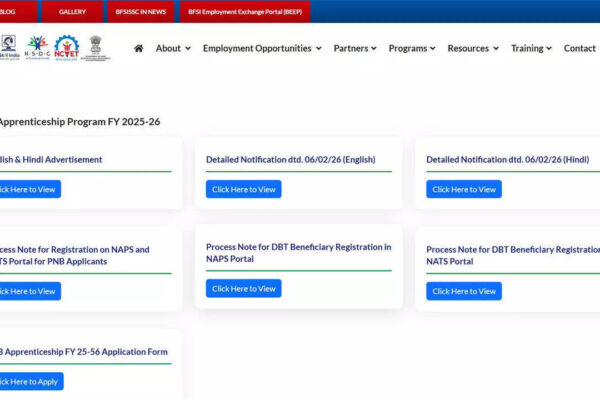Viewport: 600px width, 400px height.
Task: View DBT Beneficiary Registration NAPS Portal note
Action: click(x=243, y=289)
